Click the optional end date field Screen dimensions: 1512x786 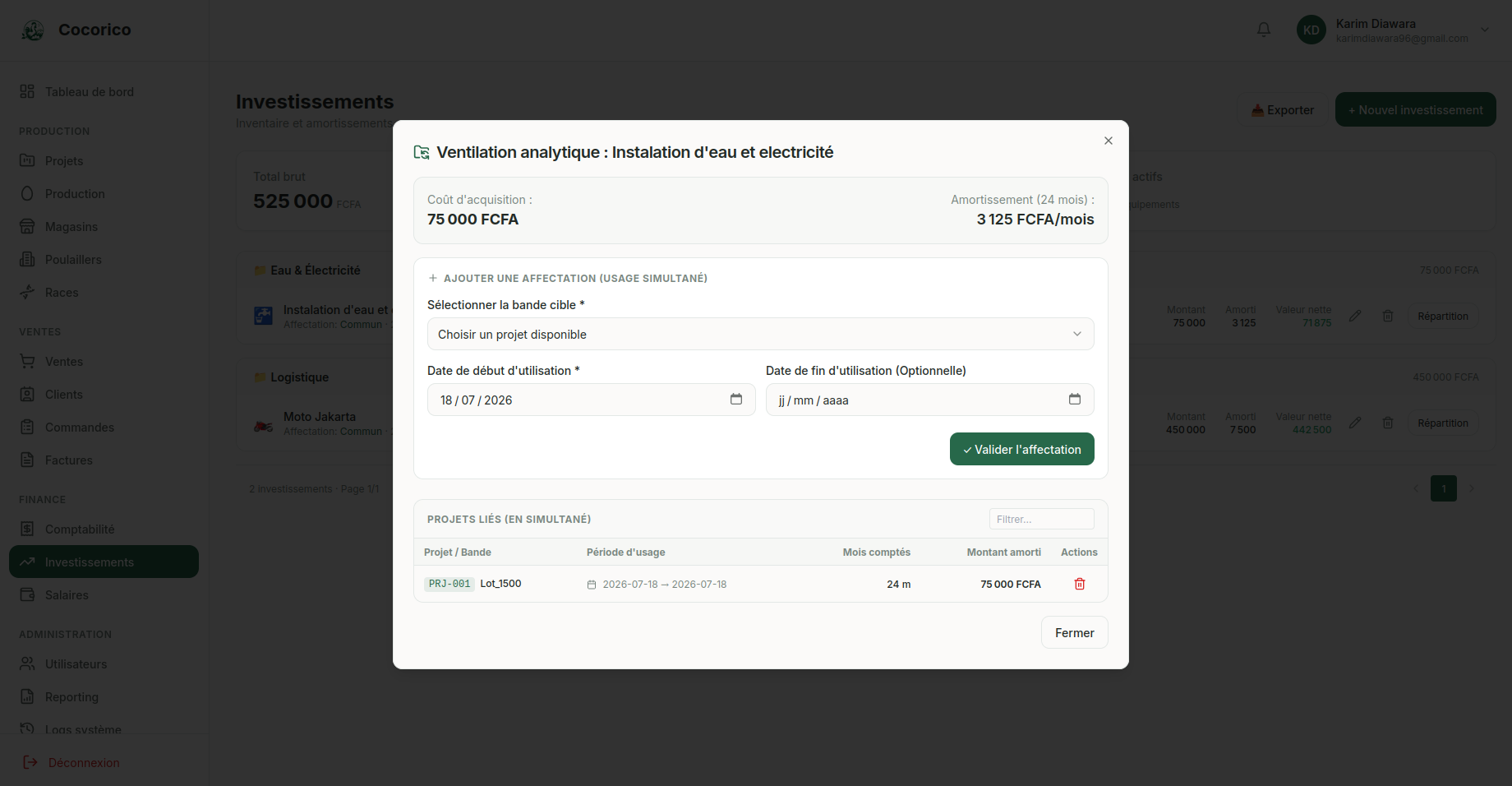click(x=930, y=400)
